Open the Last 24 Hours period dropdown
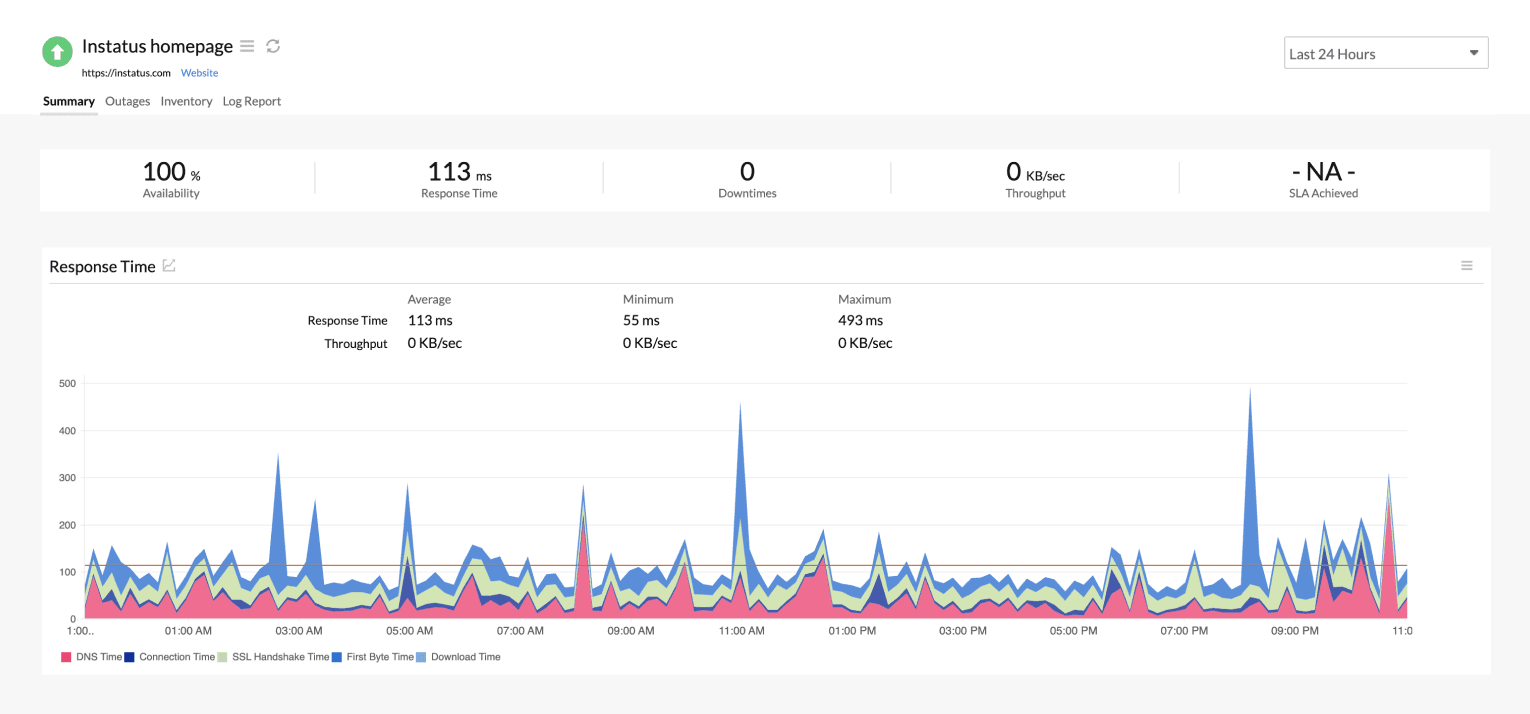 click(1386, 53)
